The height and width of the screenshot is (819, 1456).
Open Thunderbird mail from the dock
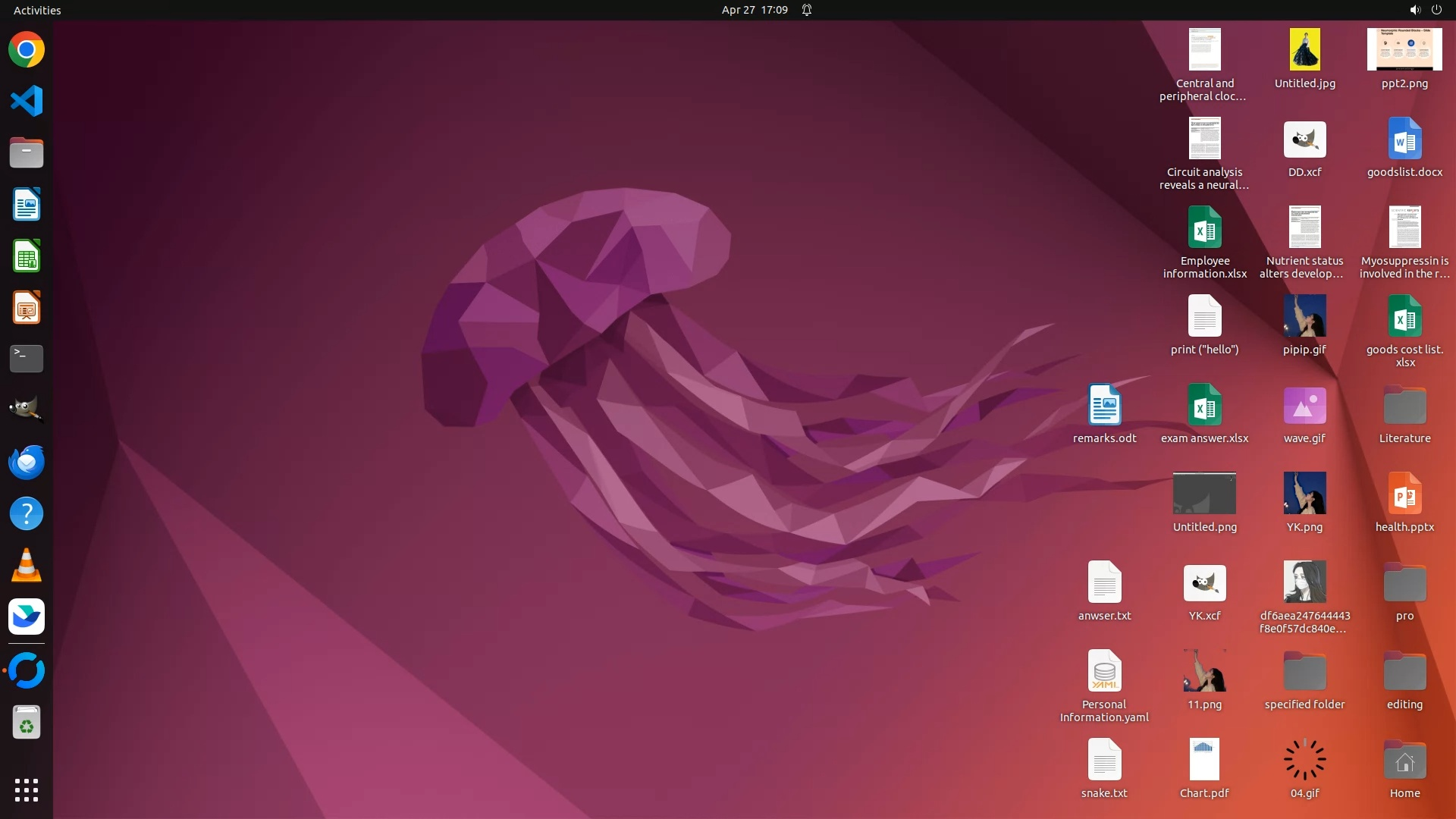(27, 462)
